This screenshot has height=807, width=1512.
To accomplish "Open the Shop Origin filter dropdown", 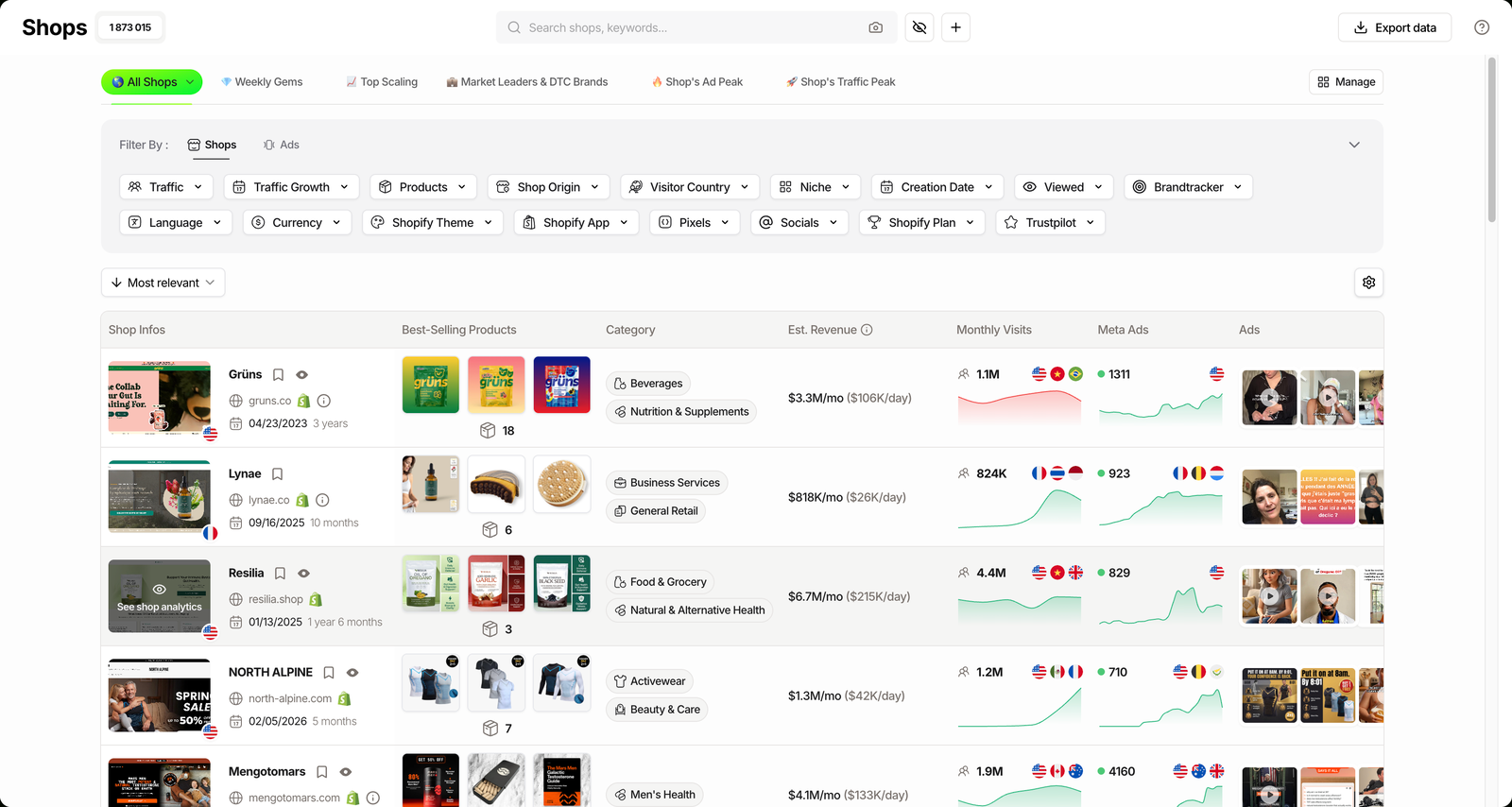I will (548, 187).
